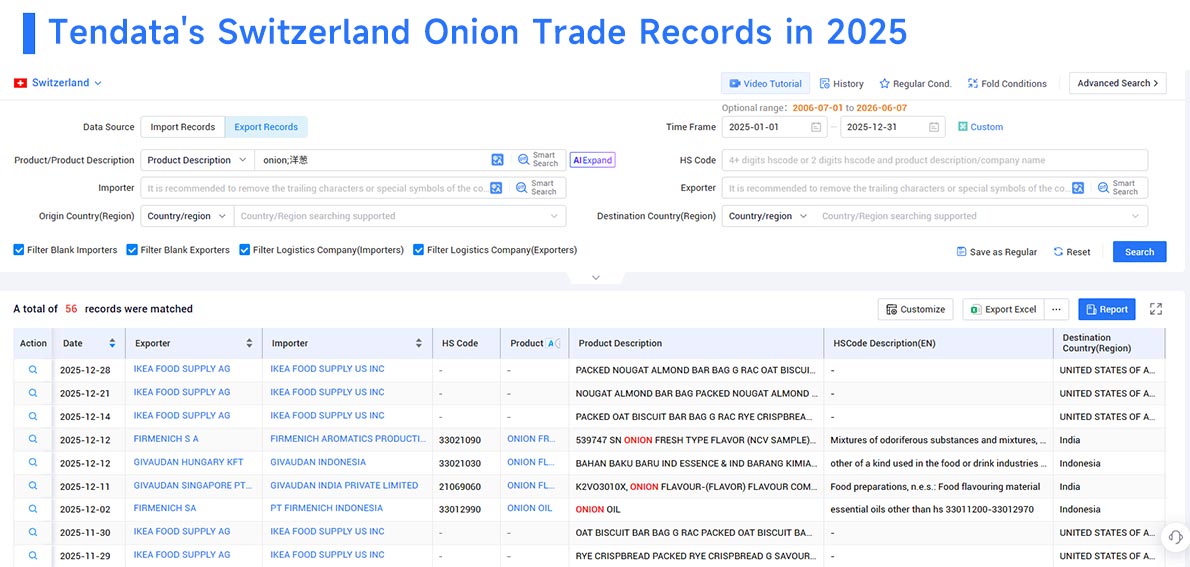The width and height of the screenshot is (1190, 567).
Task: Click the fullscreen expand icon
Action: tap(1156, 309)
